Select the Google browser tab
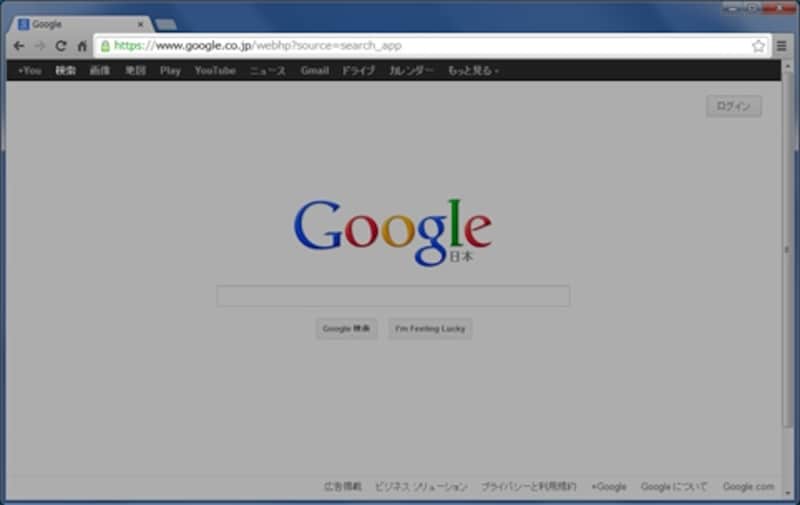 (82, 24)
